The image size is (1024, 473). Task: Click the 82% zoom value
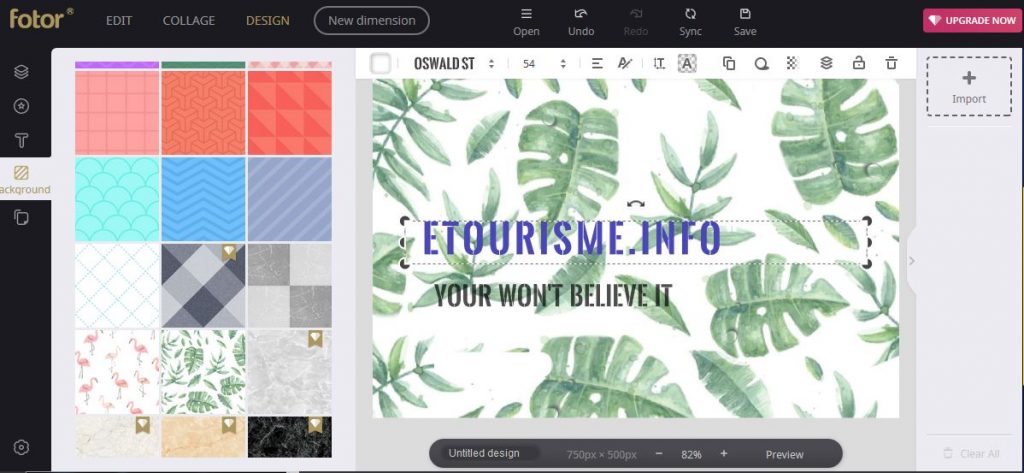pos(691,454)
